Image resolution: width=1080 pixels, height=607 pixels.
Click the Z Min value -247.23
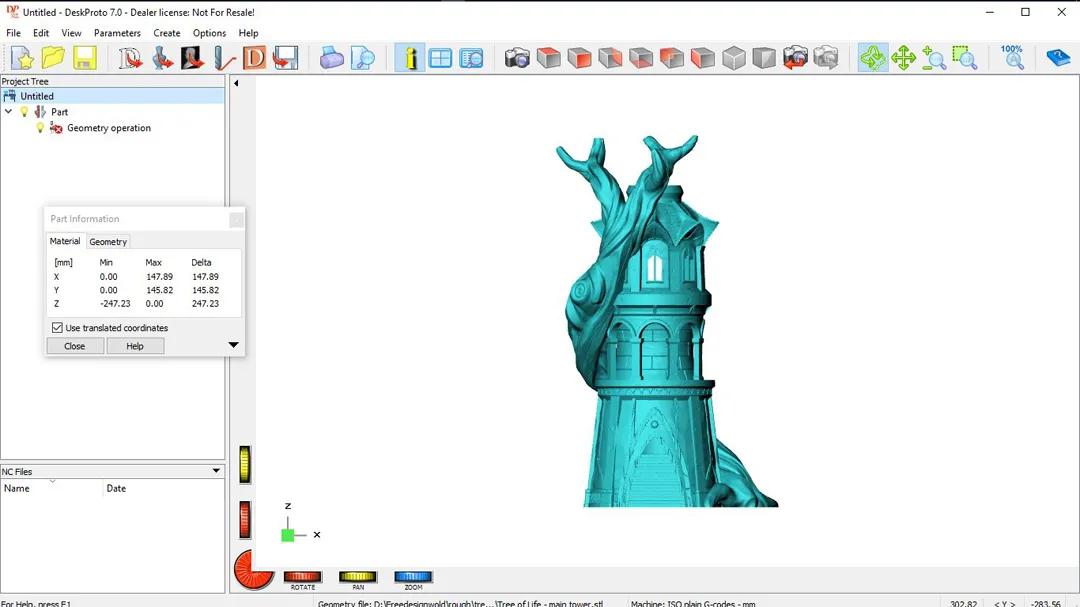(115, 303)
